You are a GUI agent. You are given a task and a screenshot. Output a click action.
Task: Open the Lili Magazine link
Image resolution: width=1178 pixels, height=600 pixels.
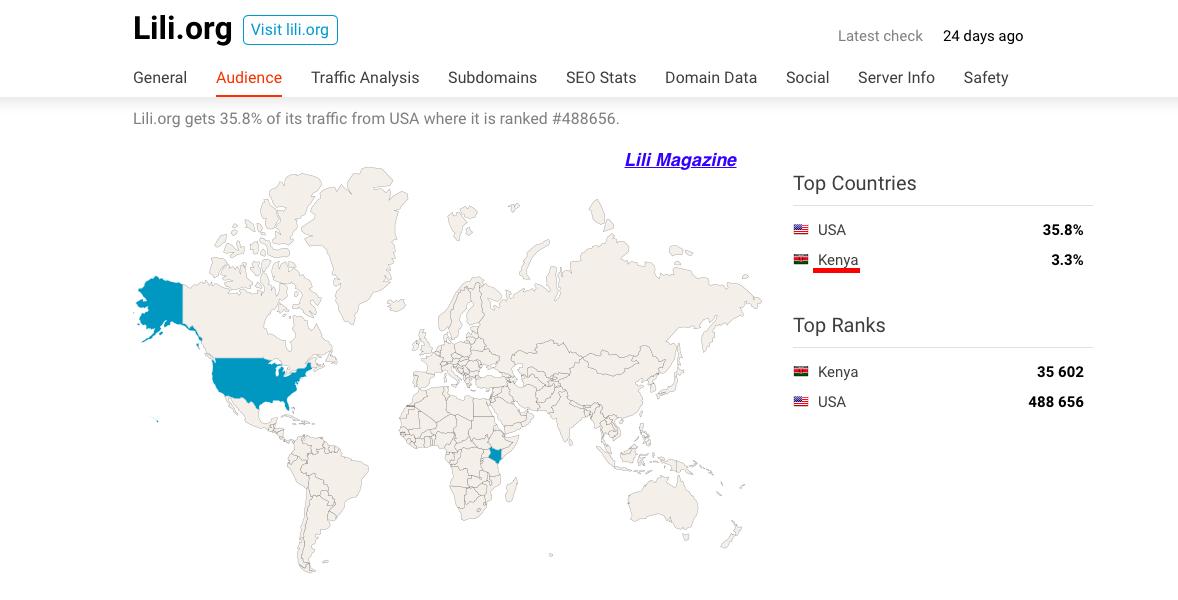click(681, 160)
